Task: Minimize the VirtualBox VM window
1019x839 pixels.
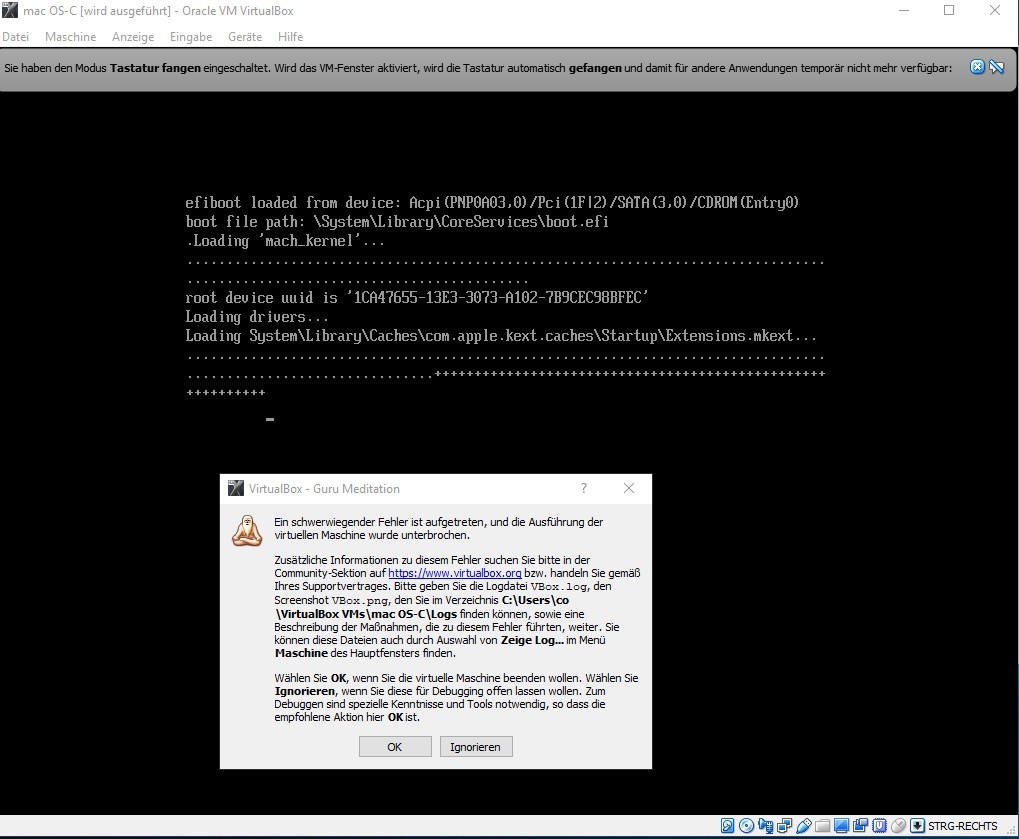Action: (903, 10)
